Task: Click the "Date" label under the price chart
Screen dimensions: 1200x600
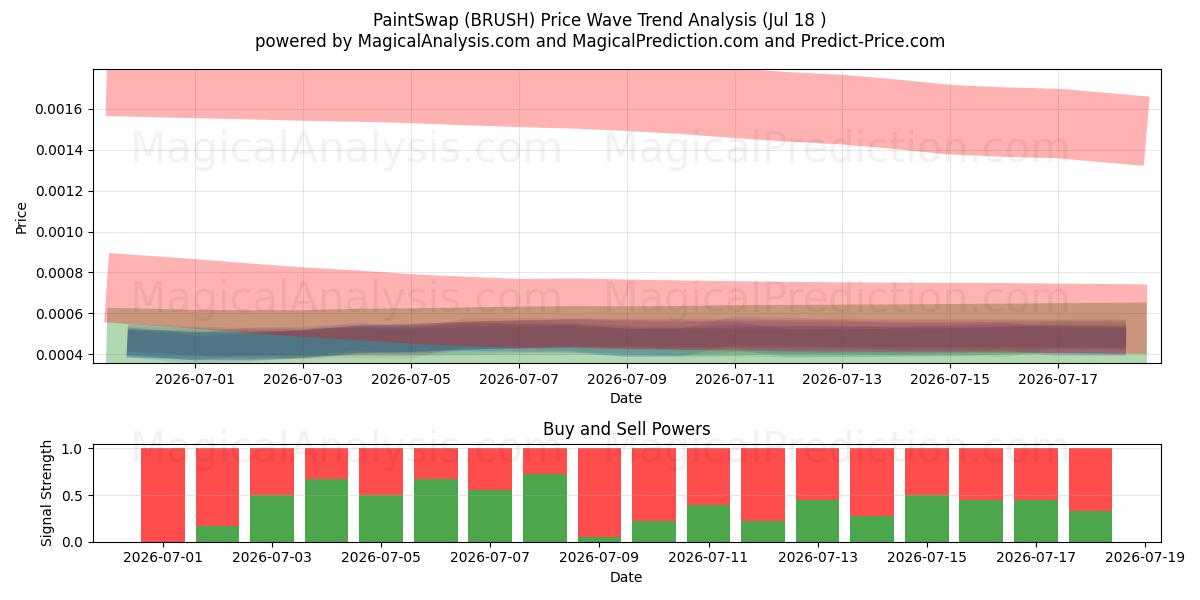Action: click(626, 398)
